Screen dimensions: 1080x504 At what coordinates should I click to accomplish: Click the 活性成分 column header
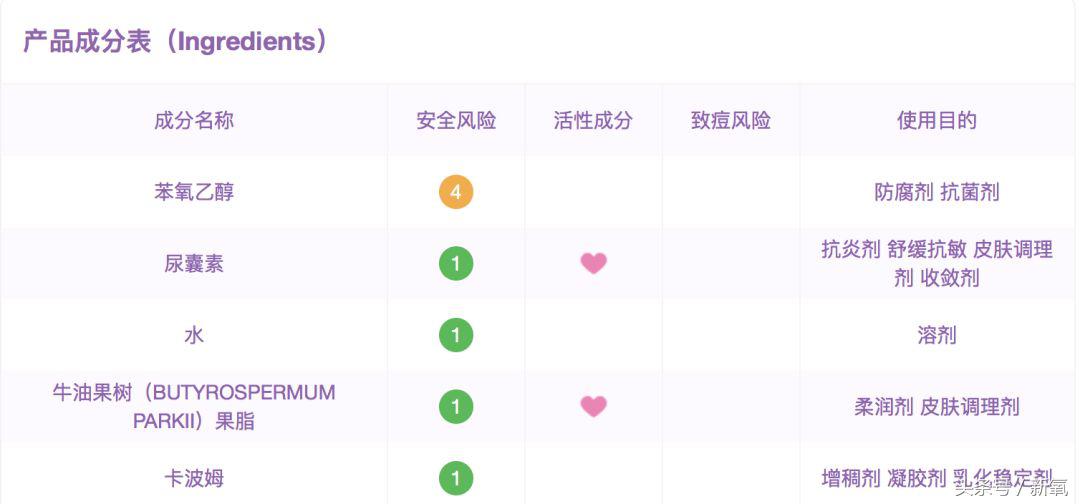tap(593, 121)
